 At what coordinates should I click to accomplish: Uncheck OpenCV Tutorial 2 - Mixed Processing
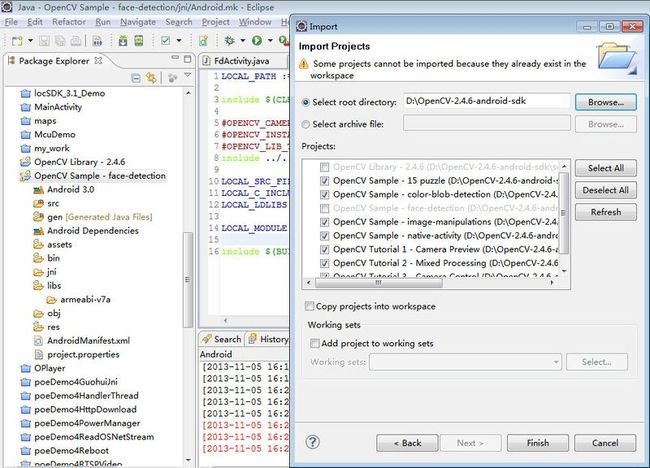click(x=325, y=263)
